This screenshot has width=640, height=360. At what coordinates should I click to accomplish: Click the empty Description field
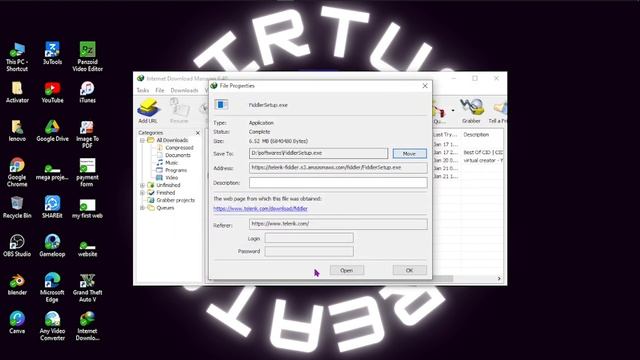338,182
